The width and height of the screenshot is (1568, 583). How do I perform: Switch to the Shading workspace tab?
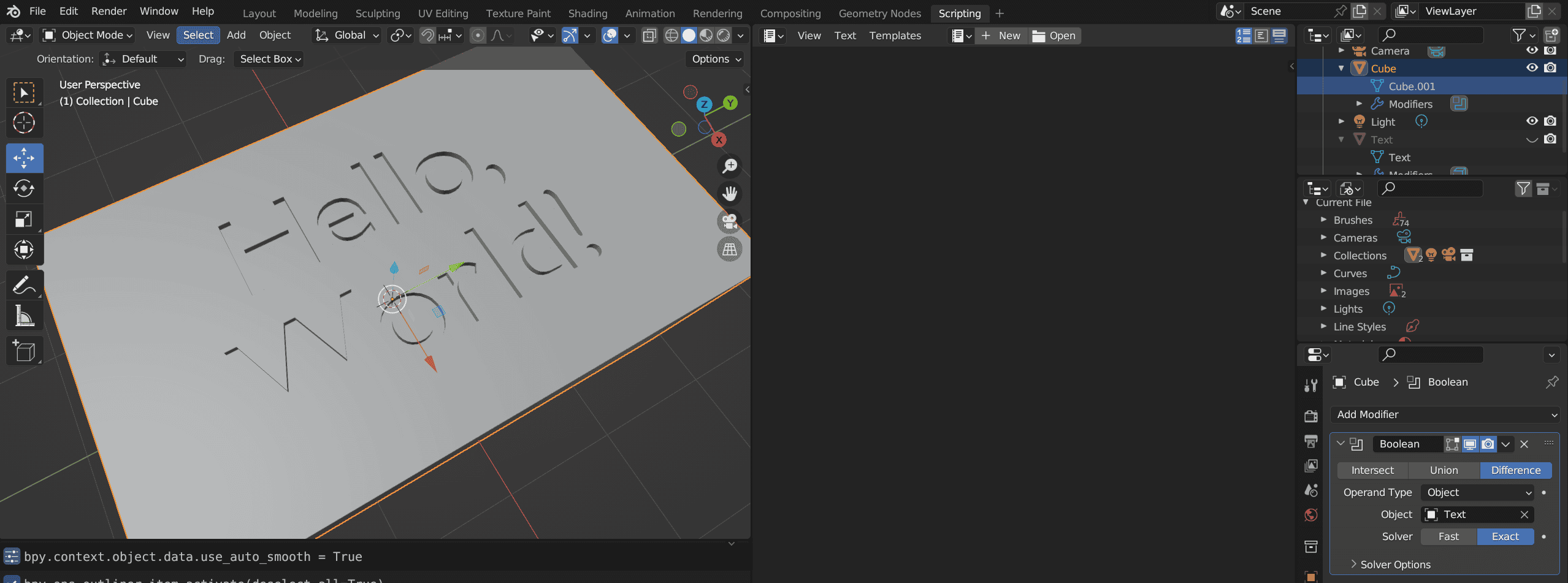point(587,13)
